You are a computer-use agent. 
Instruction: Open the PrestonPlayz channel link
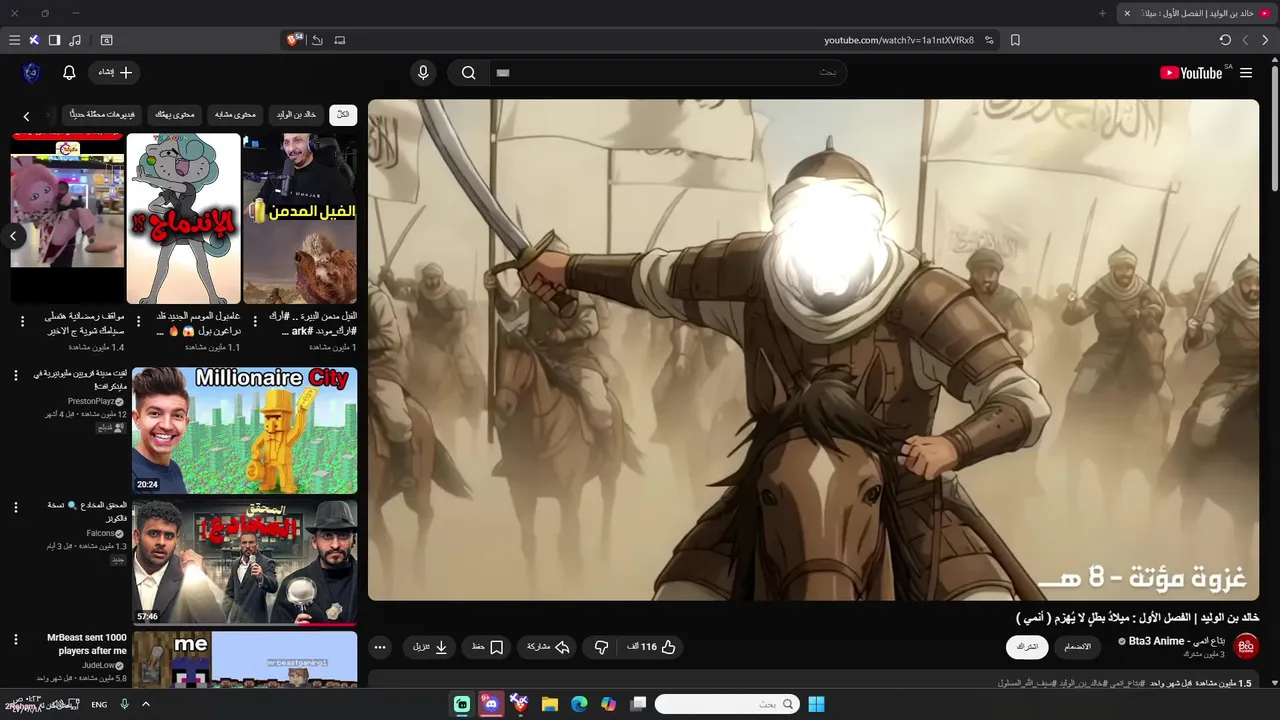[x=92, y=401]
